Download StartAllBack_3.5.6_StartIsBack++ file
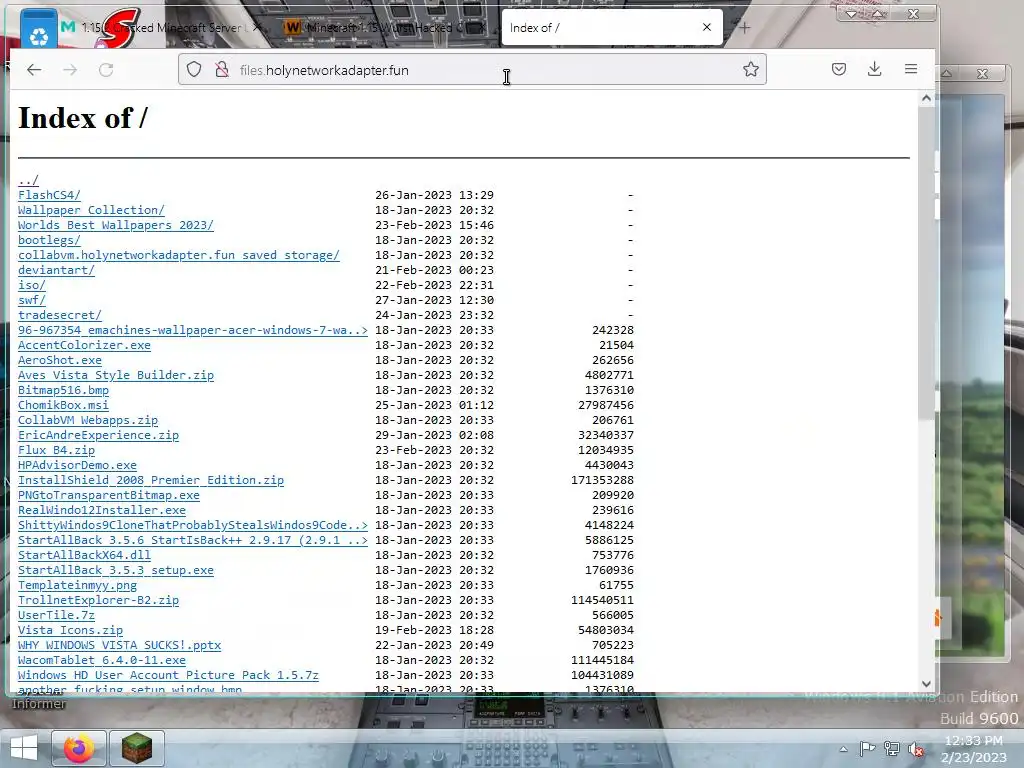Image resolution: width=1024 pixels, height=768 pixels. [193, 541]
